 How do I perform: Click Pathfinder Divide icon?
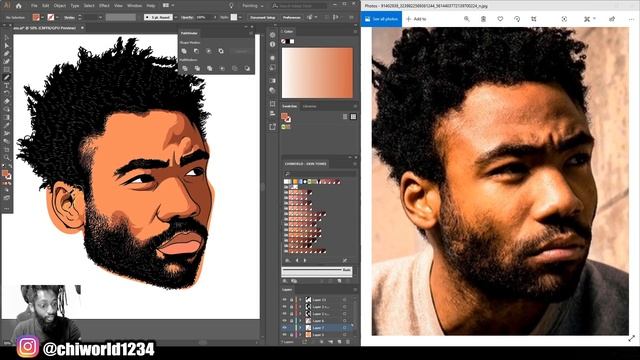[185, 69]
